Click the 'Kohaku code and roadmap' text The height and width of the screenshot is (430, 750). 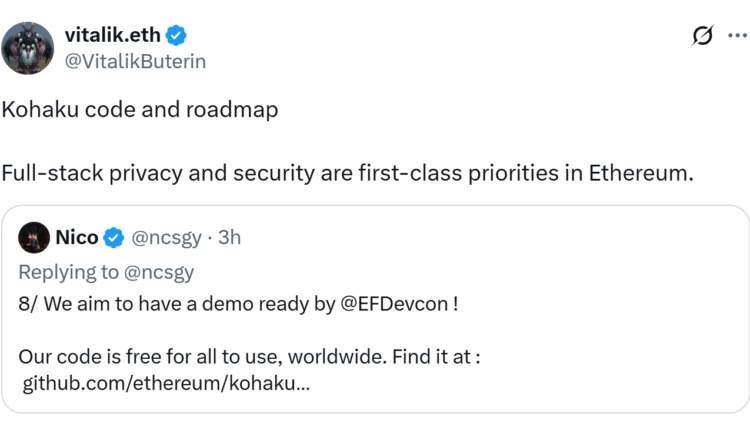tap(140, 110)
